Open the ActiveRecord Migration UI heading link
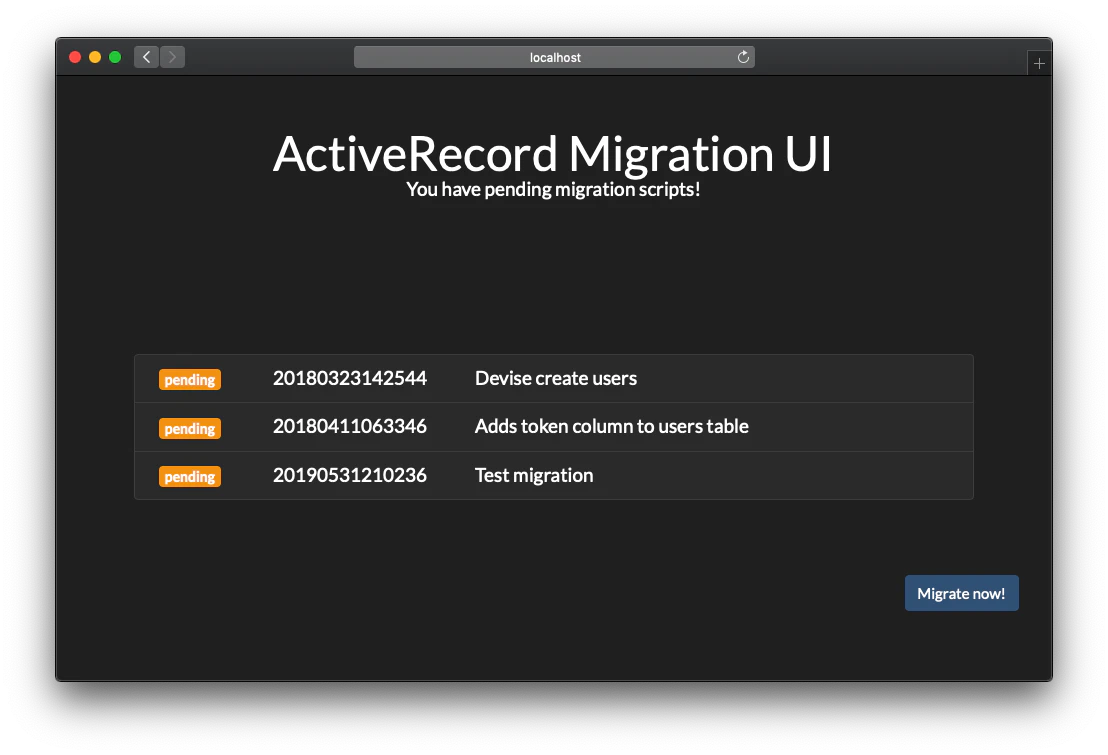The image size is (1108, 755). click(x=553, y=154)
